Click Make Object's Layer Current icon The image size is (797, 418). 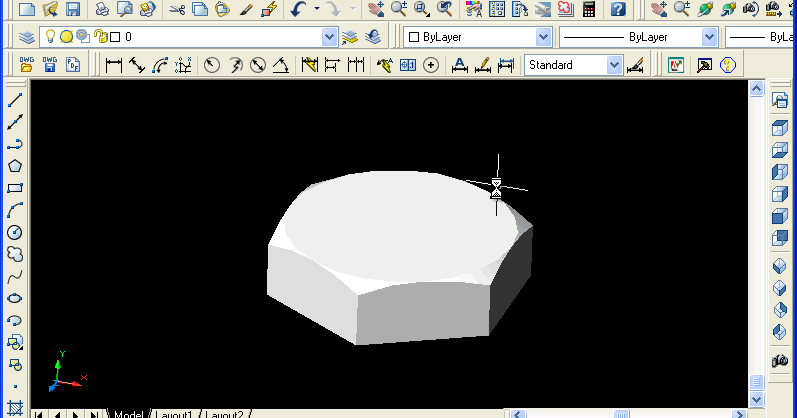[350, 37]
